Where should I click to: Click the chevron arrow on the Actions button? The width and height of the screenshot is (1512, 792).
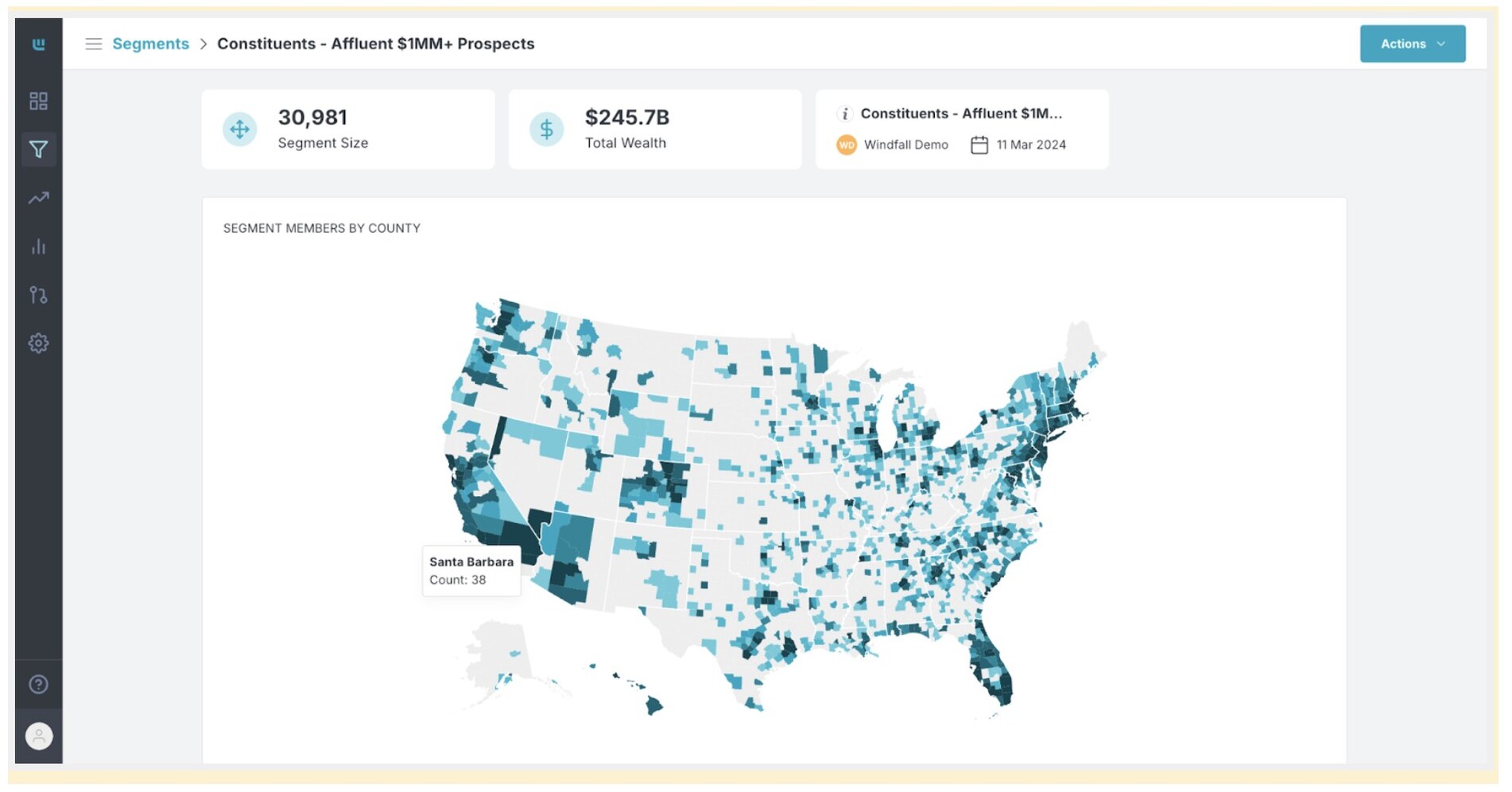(1440, 45)
